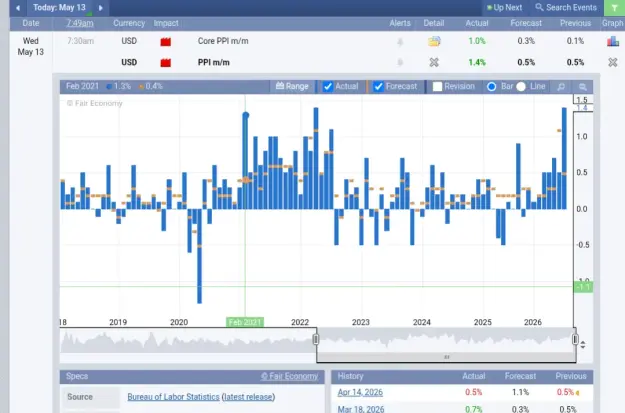
Task: Click PPI m/m actual value 1.4%
Action: coord(477,62)
